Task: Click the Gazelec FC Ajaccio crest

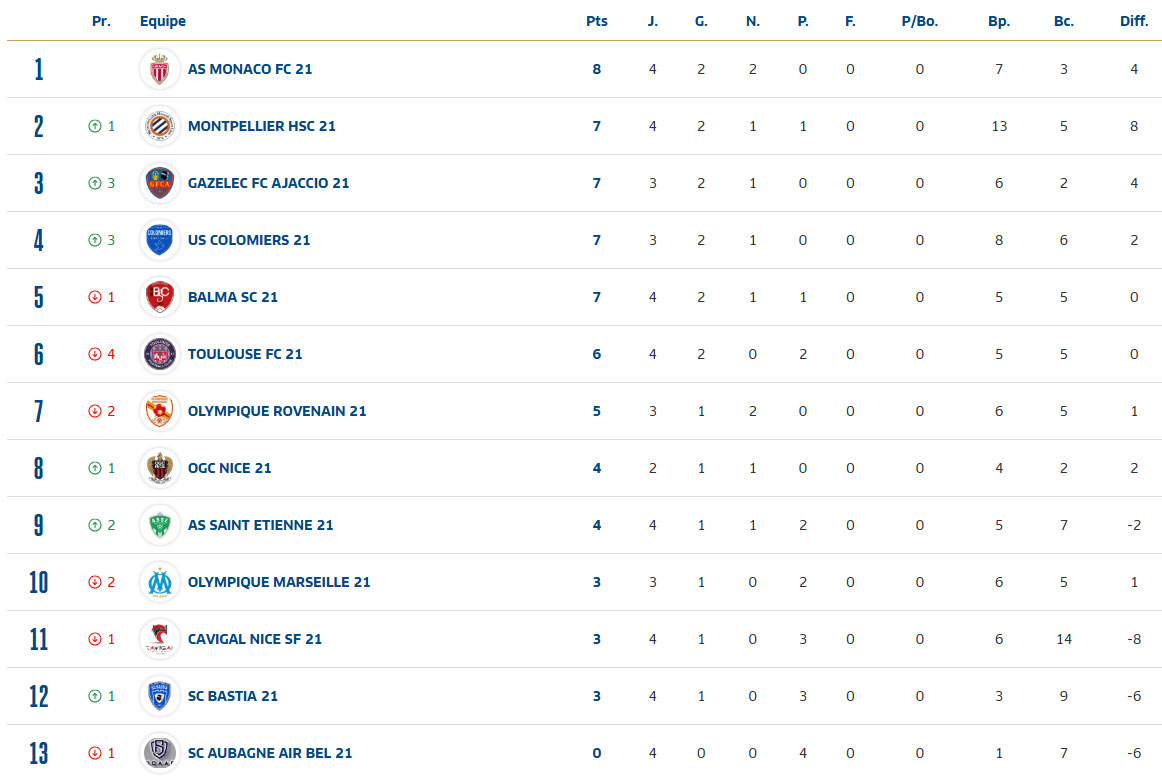Action: click(160, 183)
